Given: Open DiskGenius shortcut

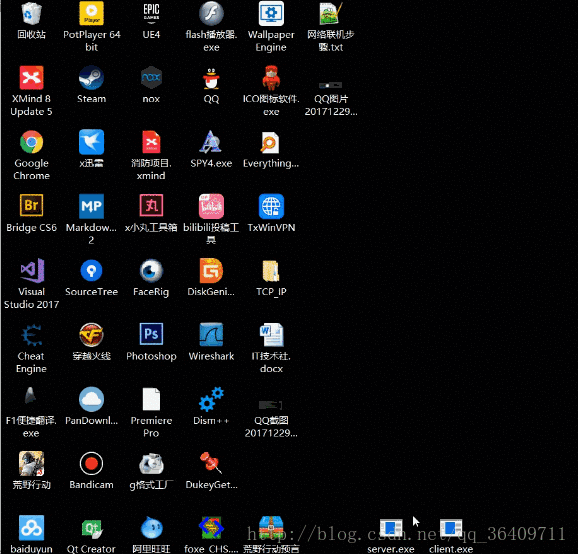Looking at the screenshot, I should pyautogui.click(x=211, y=271).
